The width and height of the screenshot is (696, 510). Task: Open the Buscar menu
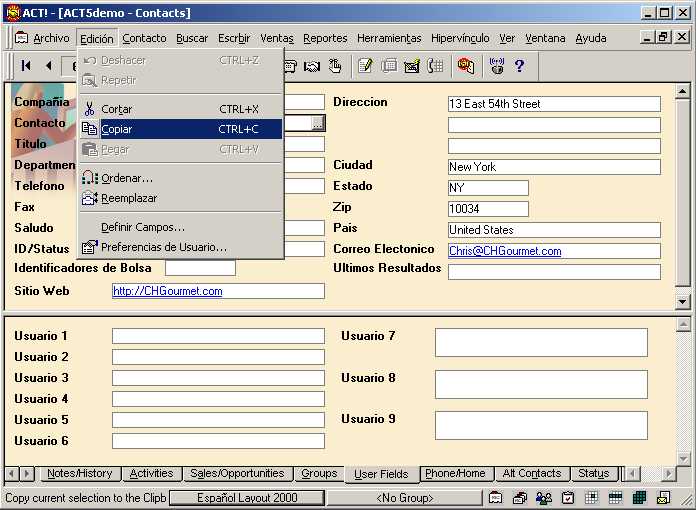pos(192,39)
